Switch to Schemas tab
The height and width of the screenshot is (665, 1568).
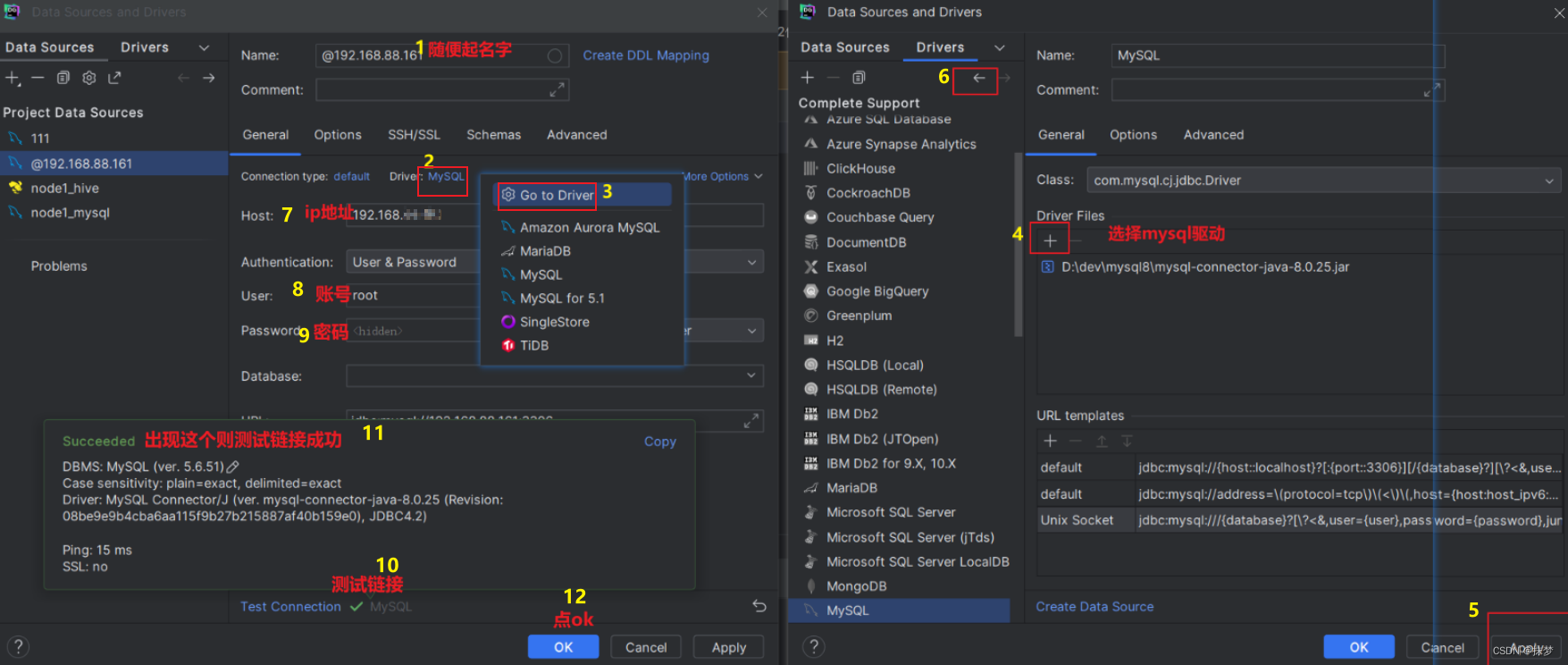point(493,135)
